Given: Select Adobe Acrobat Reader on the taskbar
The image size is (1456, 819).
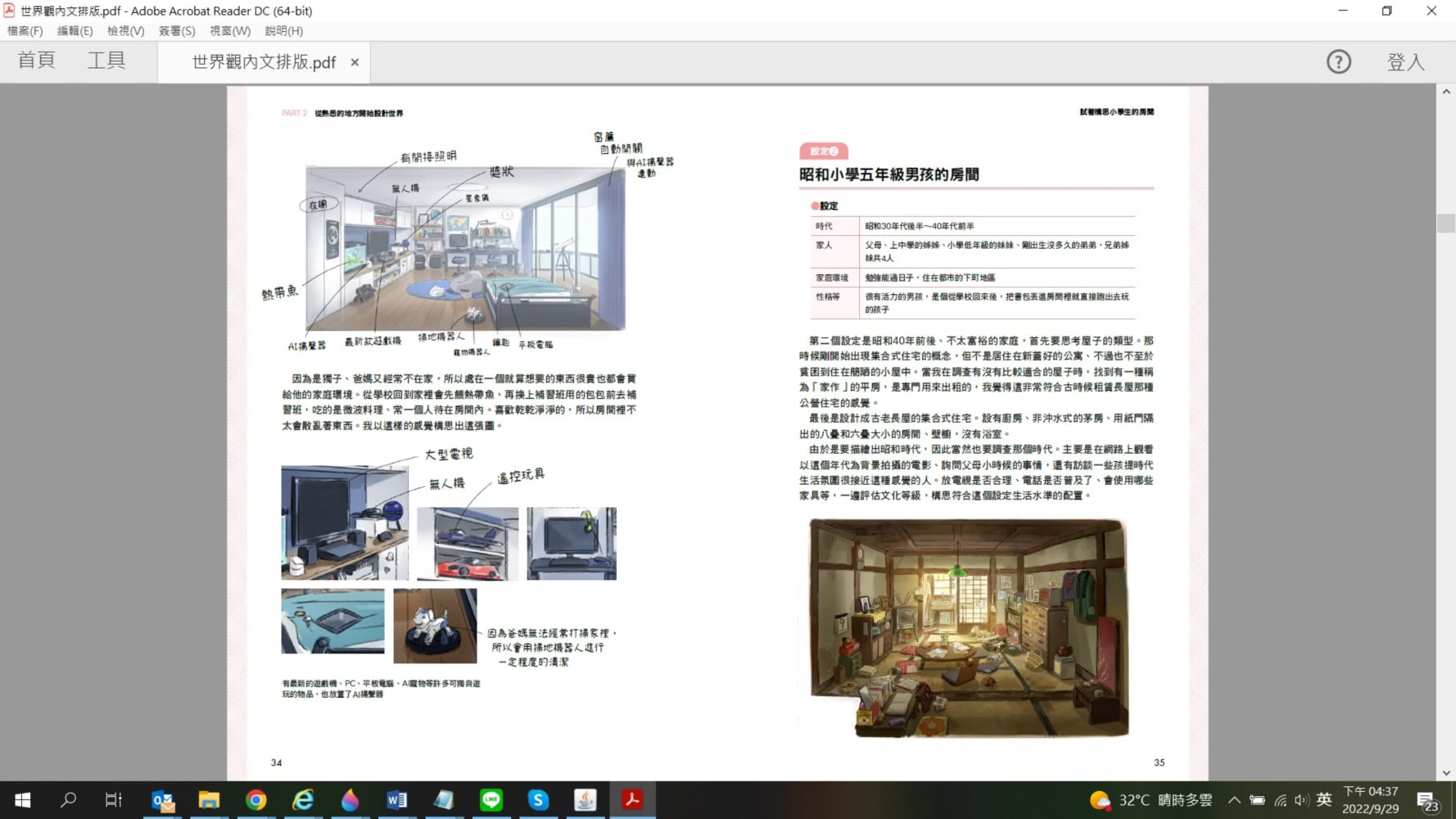Looking at the screenshot, I should 632,800.
